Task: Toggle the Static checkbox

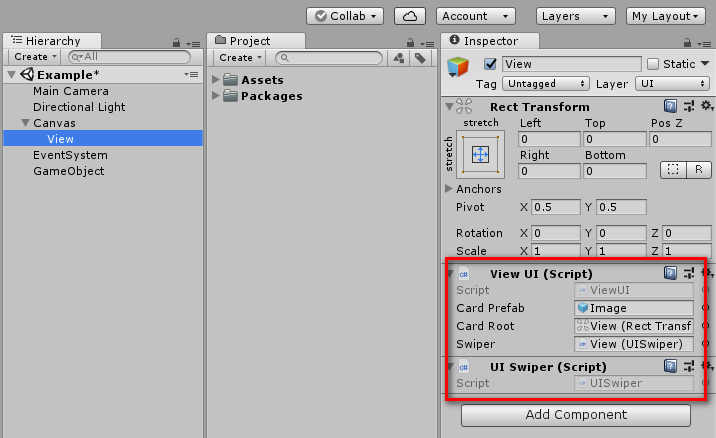Action: (x=653, y=64)
